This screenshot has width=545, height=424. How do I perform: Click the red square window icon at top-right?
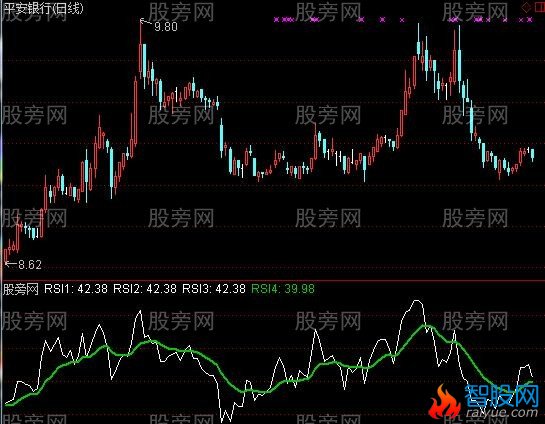point(539,8)
